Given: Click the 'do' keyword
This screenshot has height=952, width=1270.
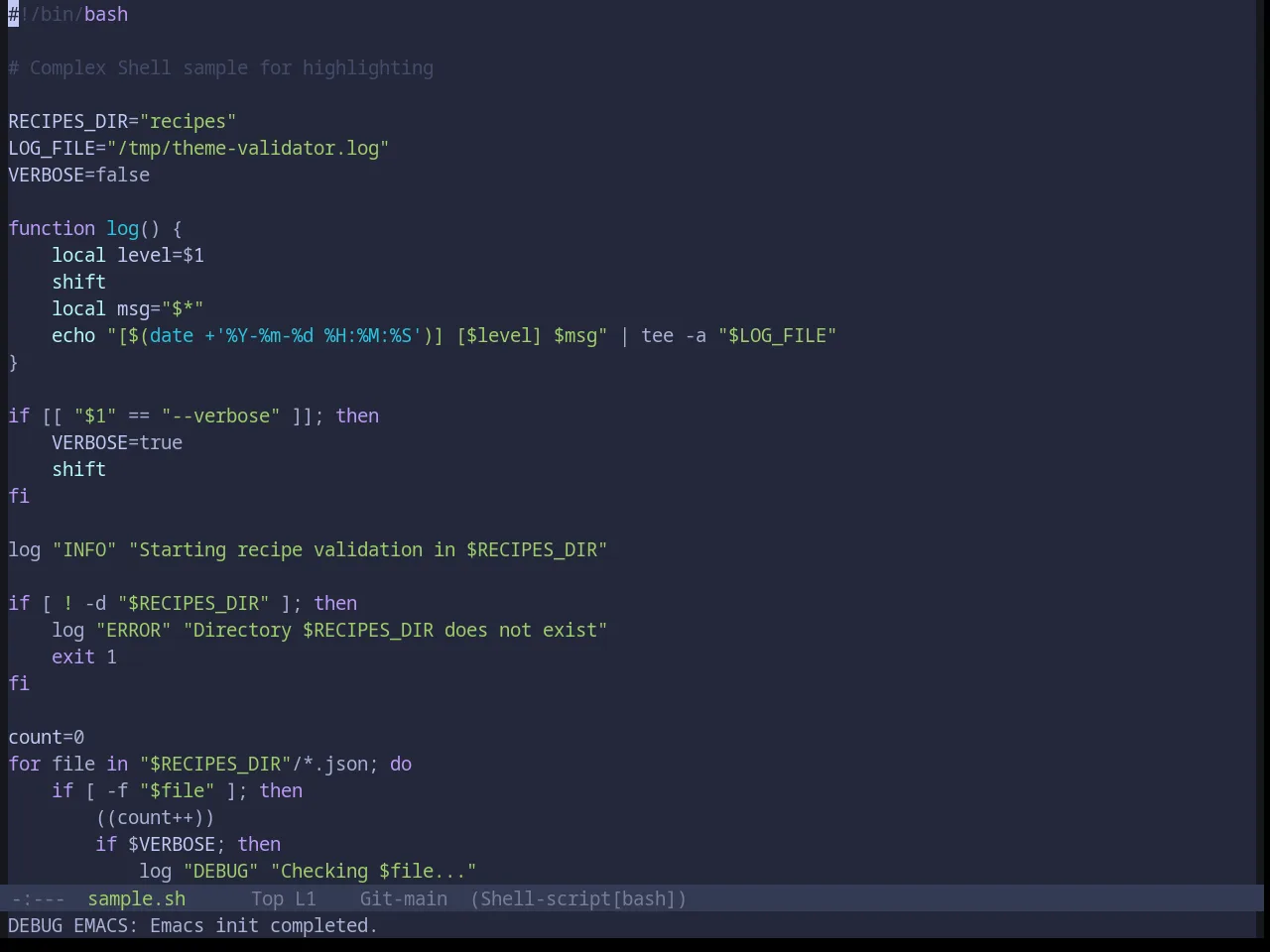Looking at the screenshot, I should click(401, 764).
